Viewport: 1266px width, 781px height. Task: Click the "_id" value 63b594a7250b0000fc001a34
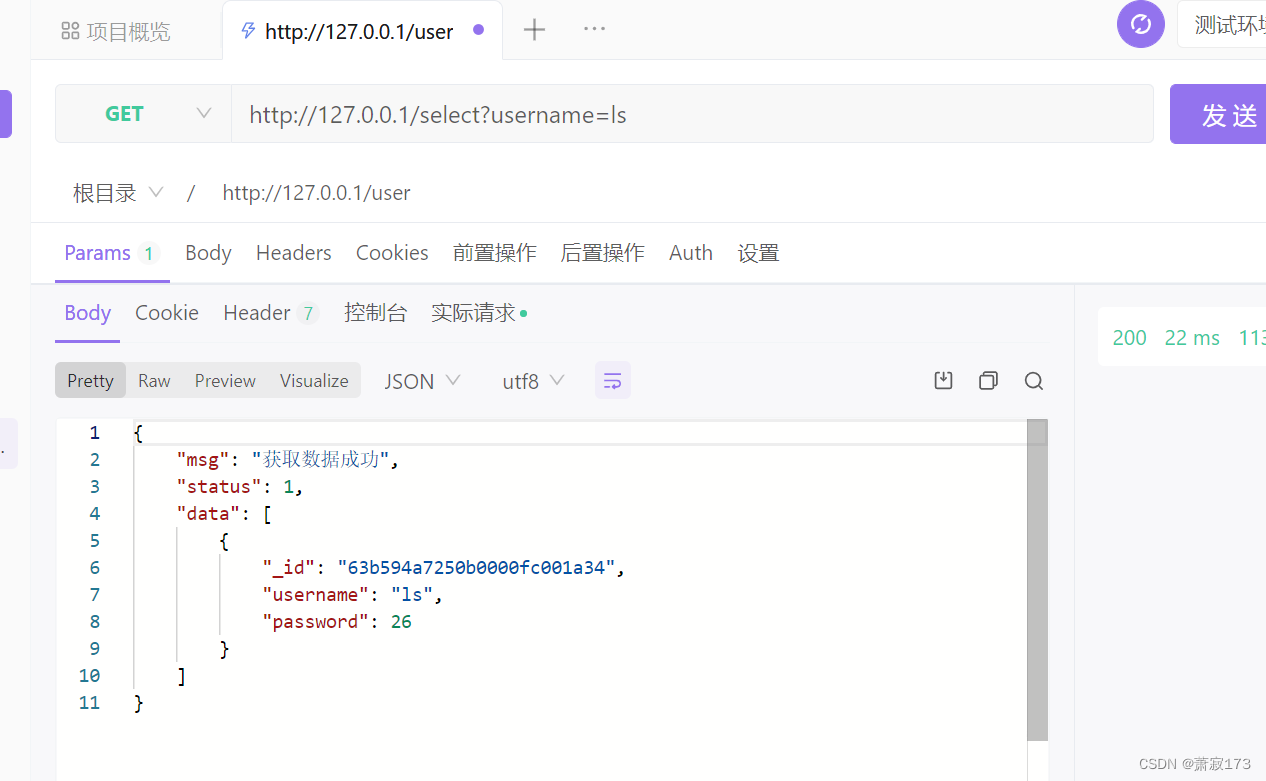coord(476,568)
